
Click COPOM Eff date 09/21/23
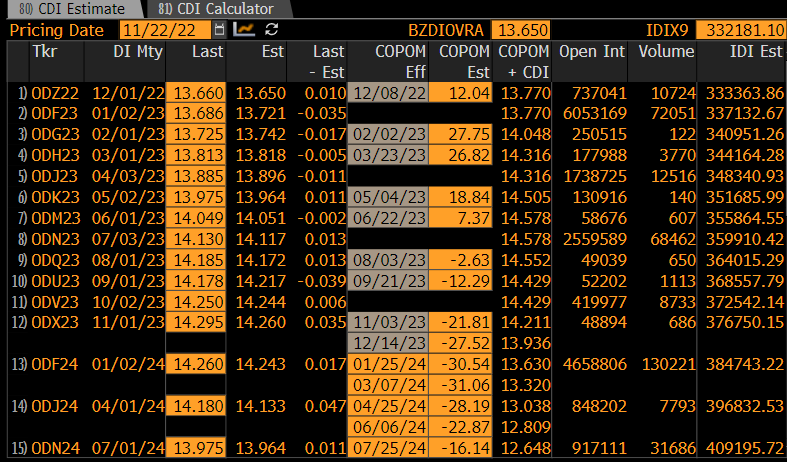point(388,281)
